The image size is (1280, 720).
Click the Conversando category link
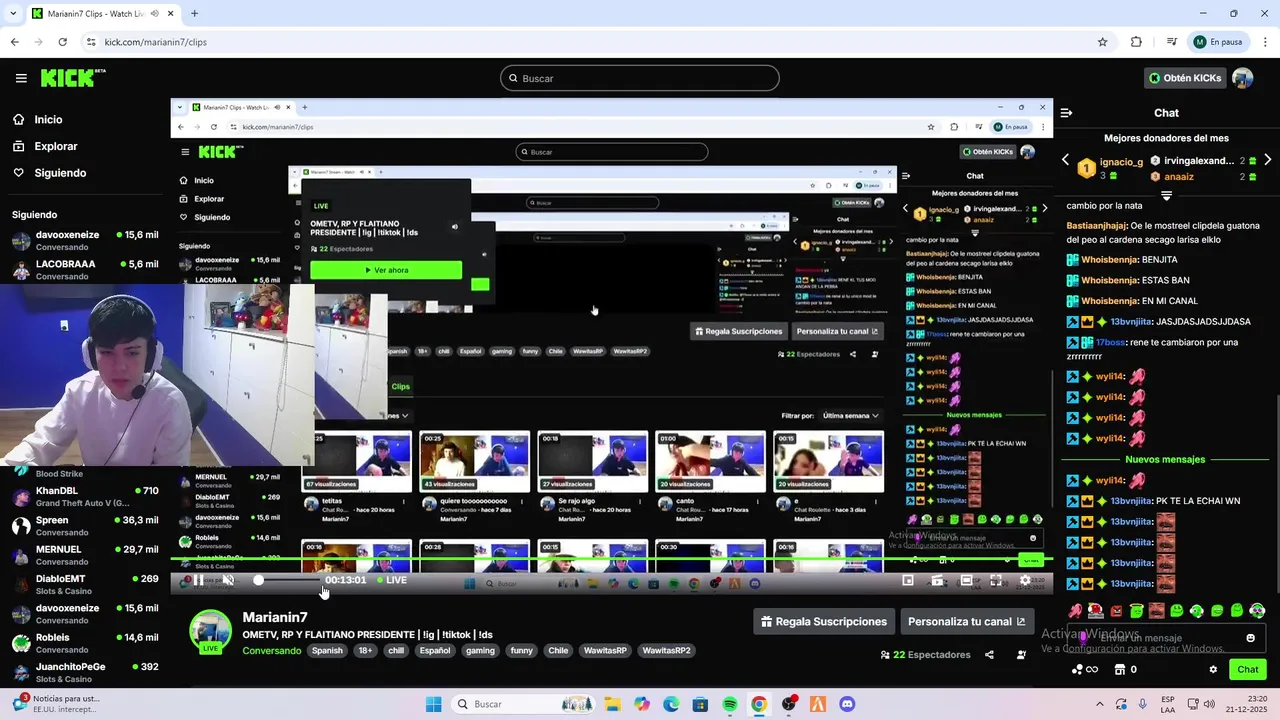(272, 651)
